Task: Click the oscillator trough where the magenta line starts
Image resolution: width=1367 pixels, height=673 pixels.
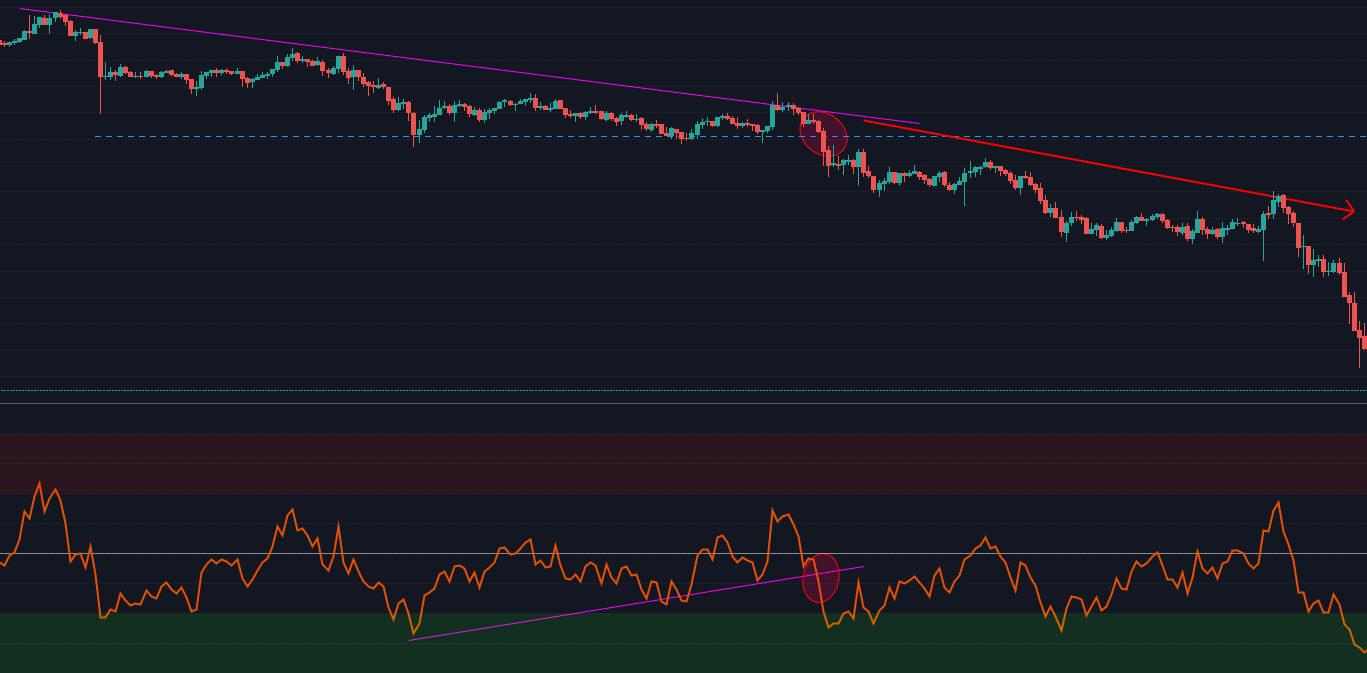Action: pyautogui.click(x=412, y=634)
